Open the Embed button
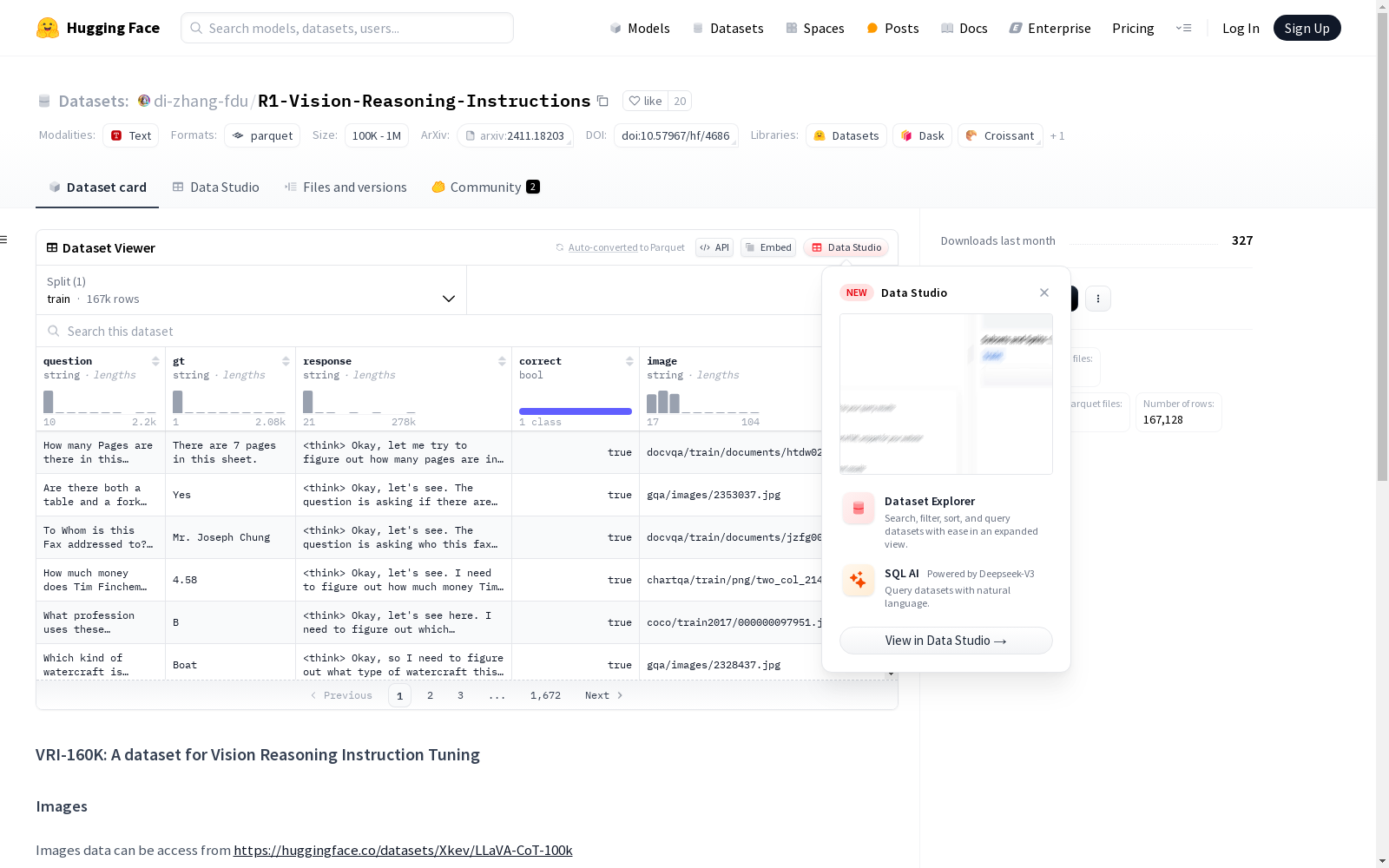 tap(768, 247)
